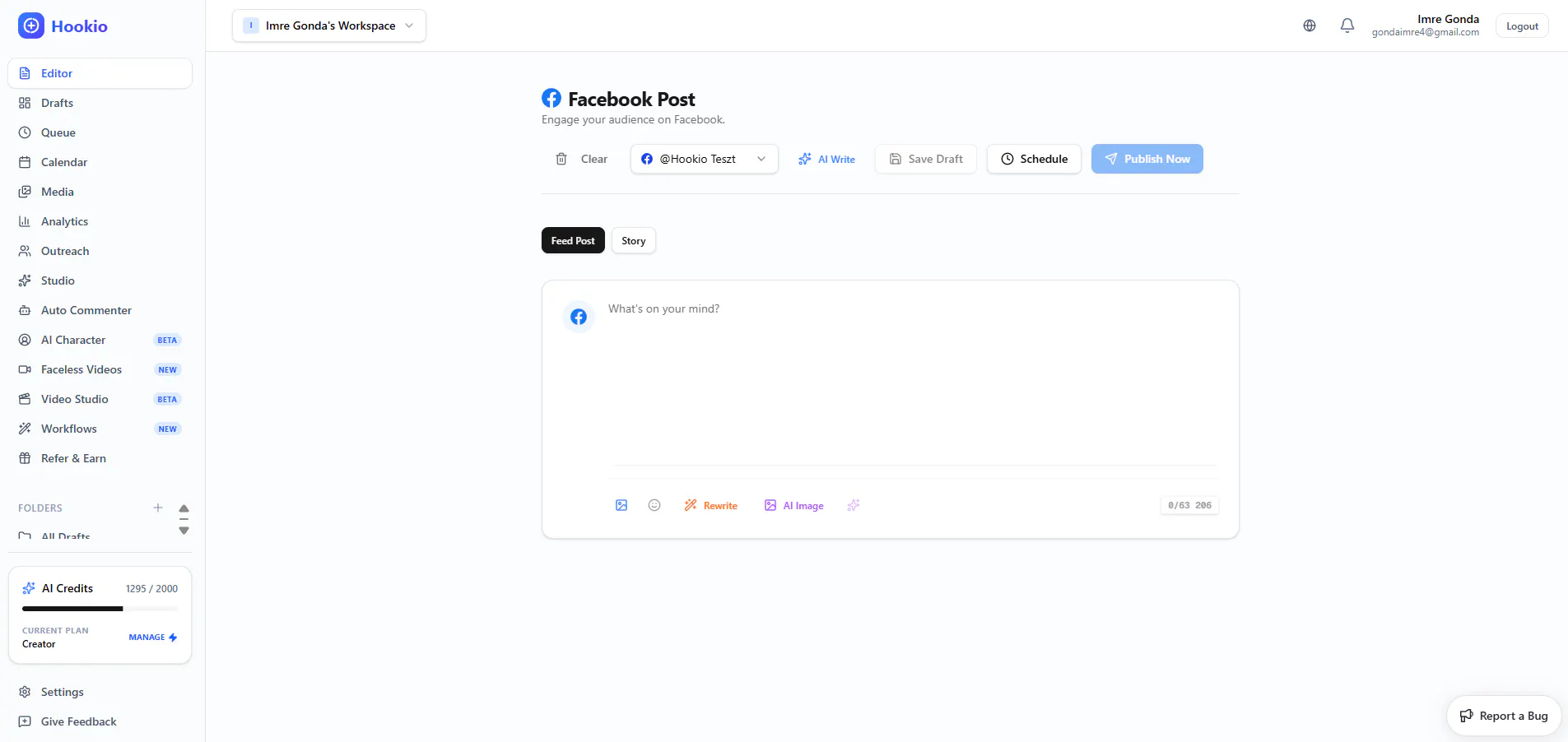The width and height of the screenshot is (1568, 742).
Task: Click the Outreach people icon
Action: click(25, 251)
